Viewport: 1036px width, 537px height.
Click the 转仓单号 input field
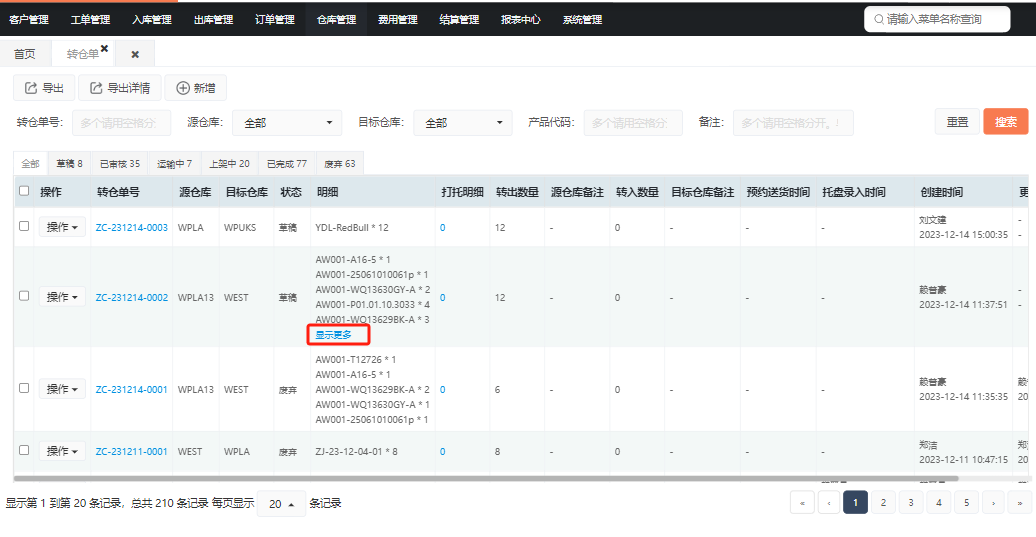click(122, 123)
